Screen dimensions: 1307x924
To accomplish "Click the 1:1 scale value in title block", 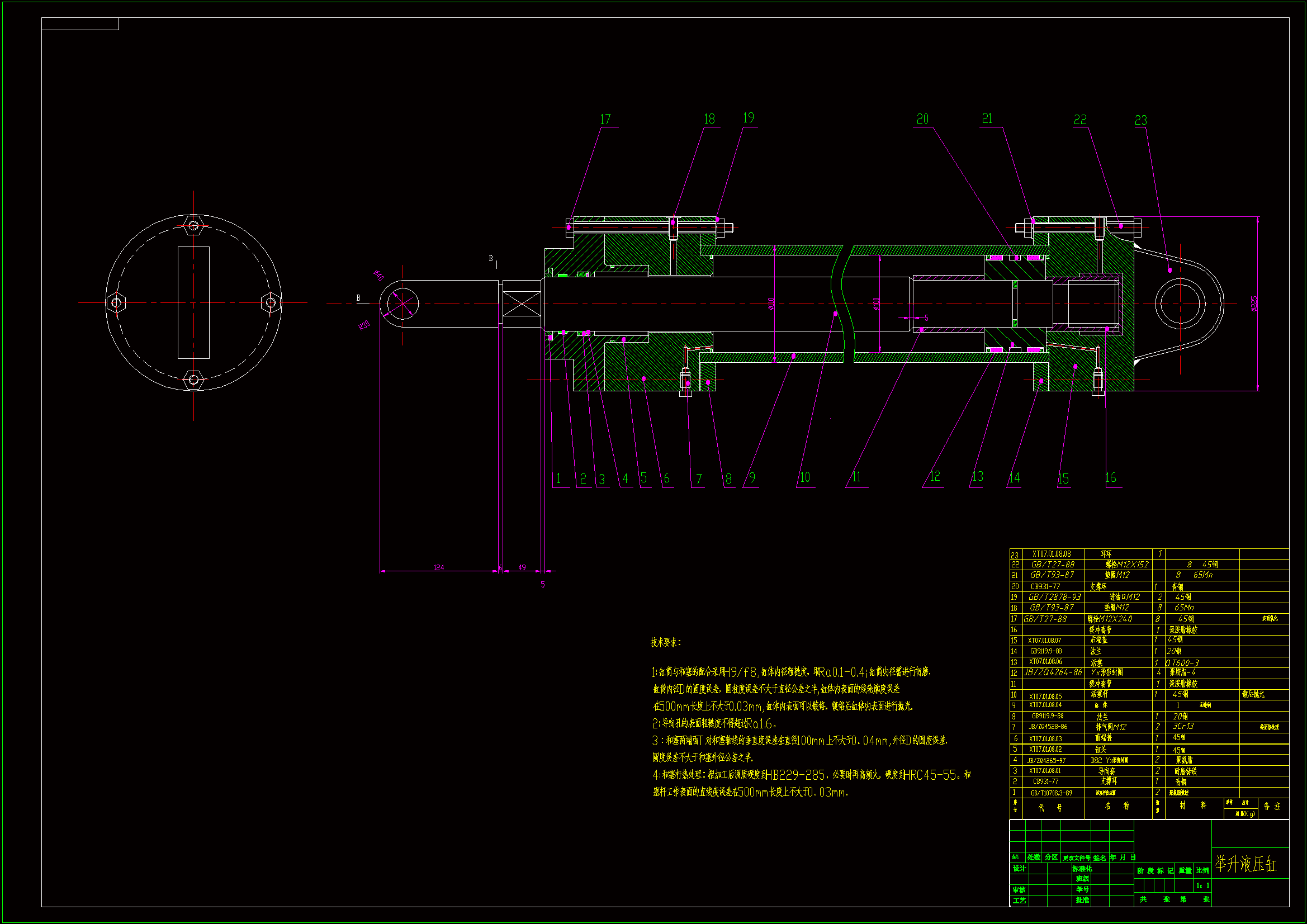I will pyautogui.click(x=1202, y=886).
